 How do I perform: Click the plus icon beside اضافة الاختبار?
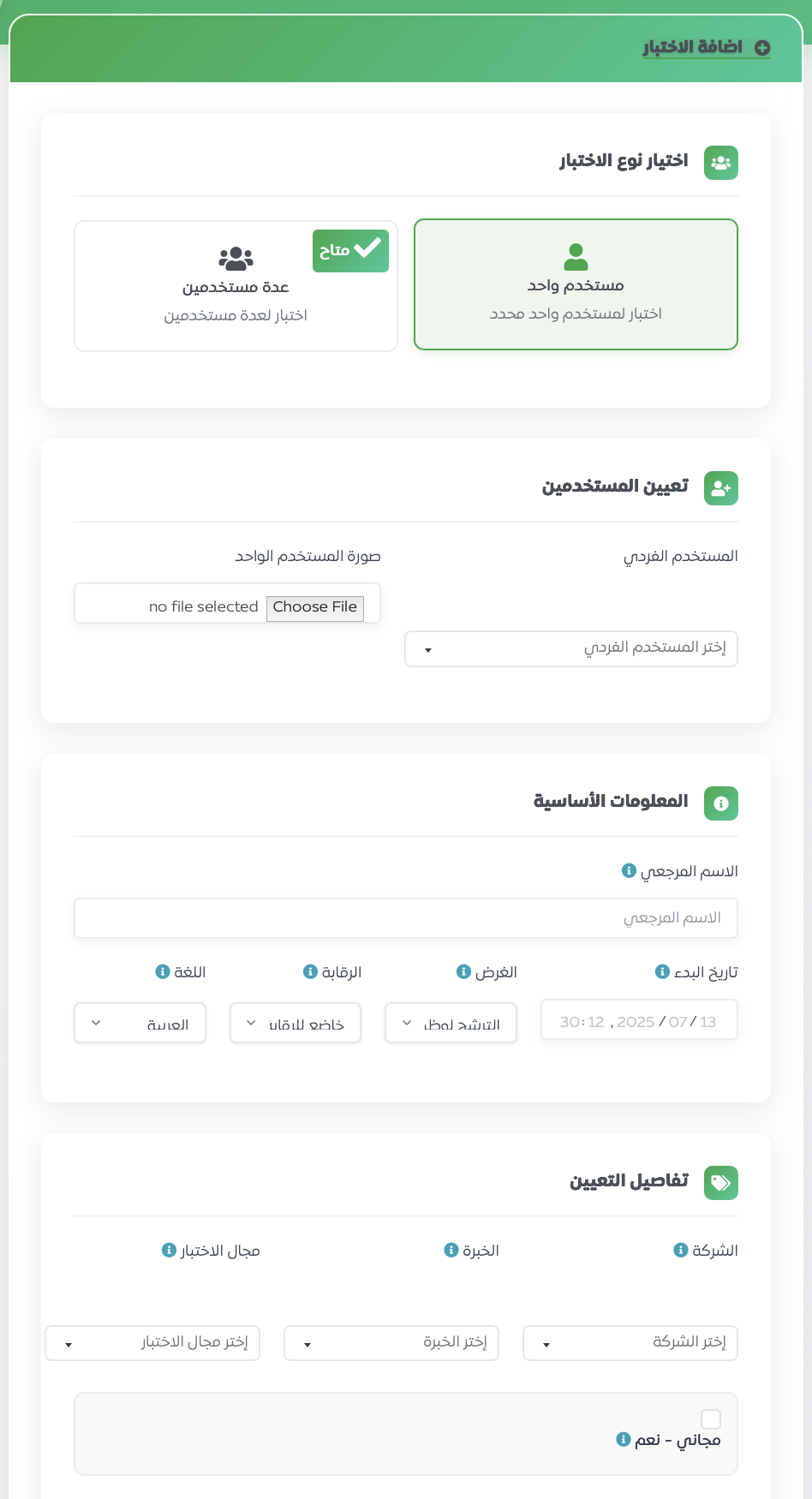click(x=762, y=48)
